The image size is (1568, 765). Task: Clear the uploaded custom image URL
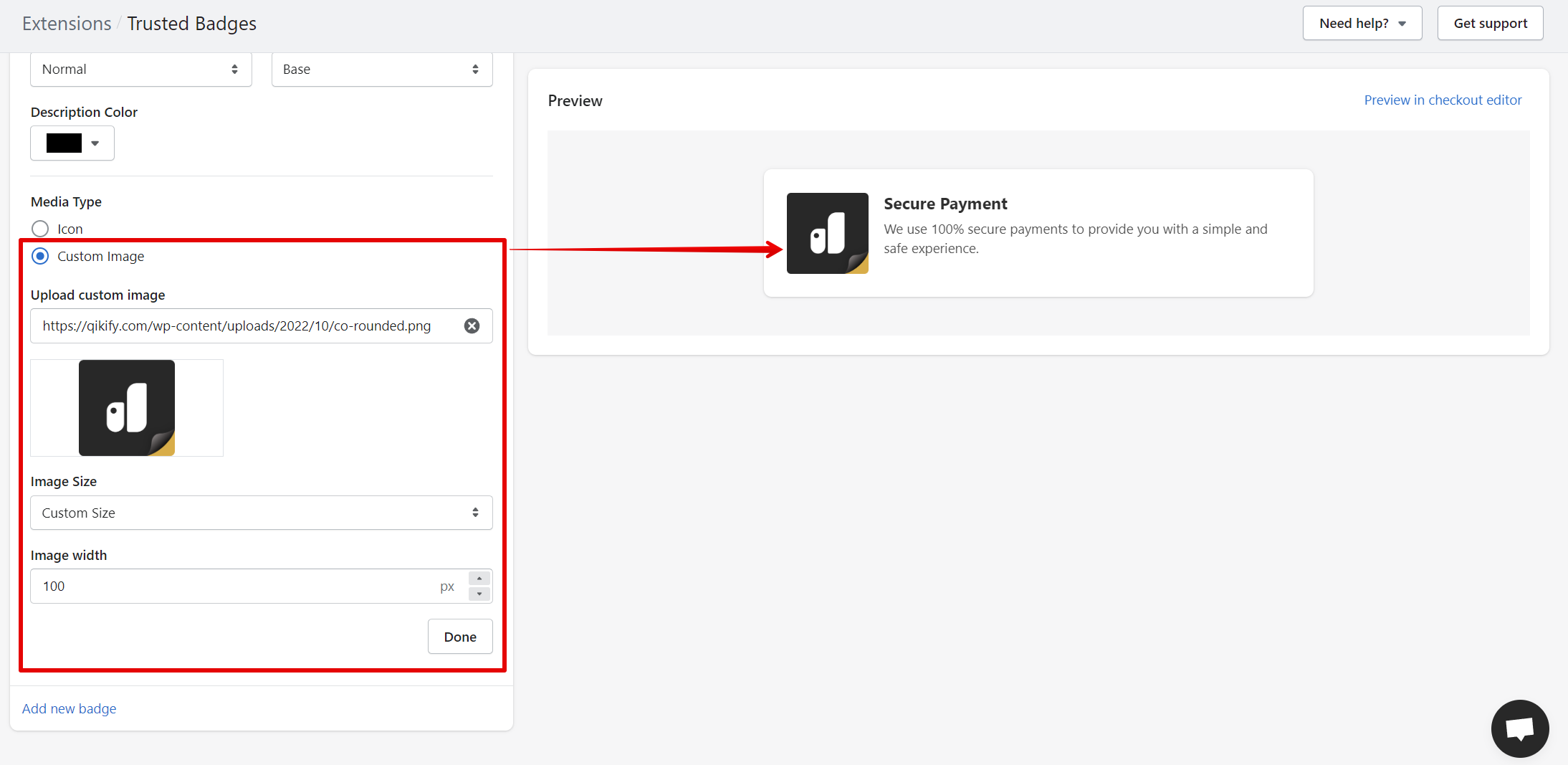(x=472, y=326)
